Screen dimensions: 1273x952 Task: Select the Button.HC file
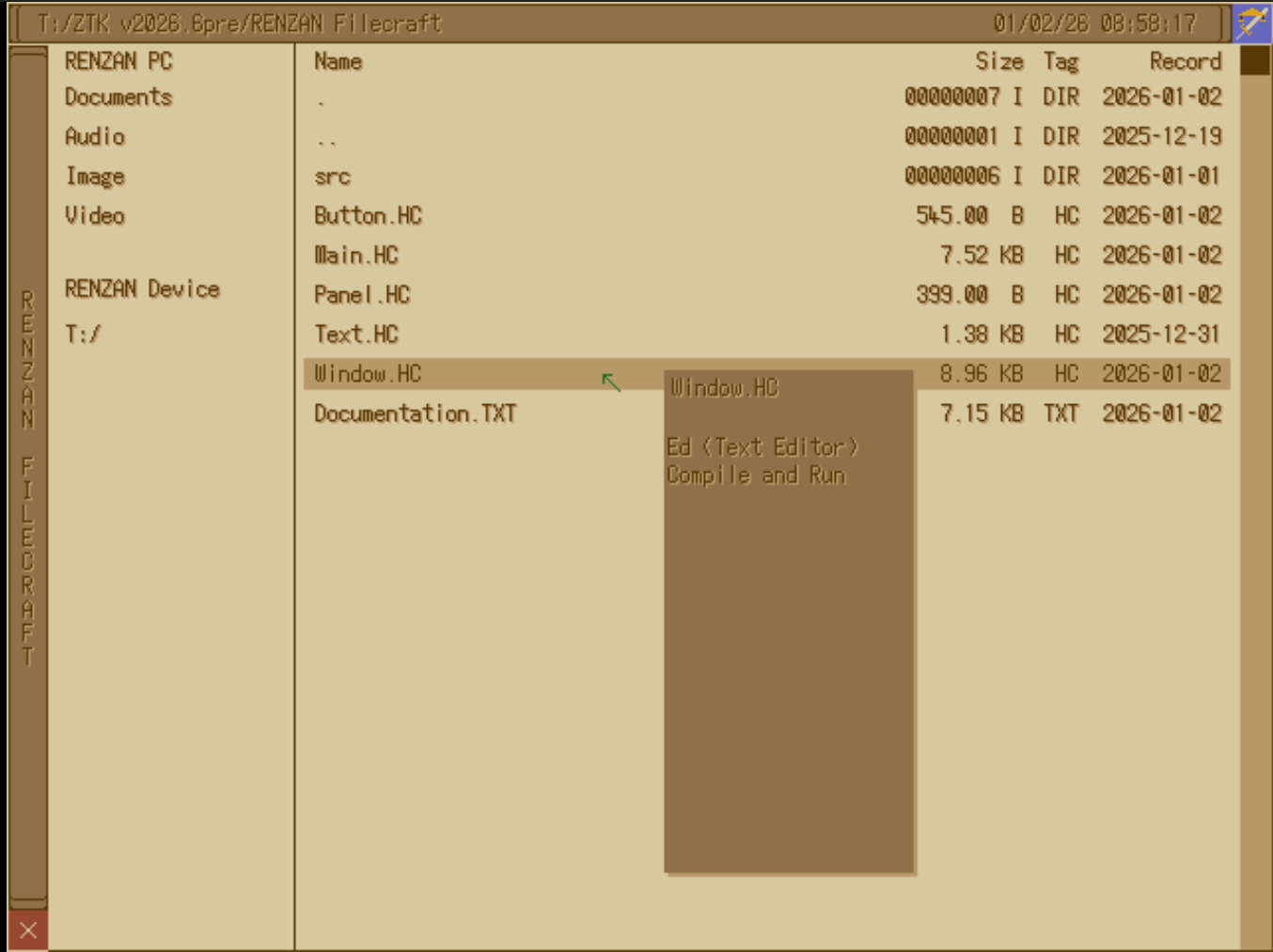(766, 215)
